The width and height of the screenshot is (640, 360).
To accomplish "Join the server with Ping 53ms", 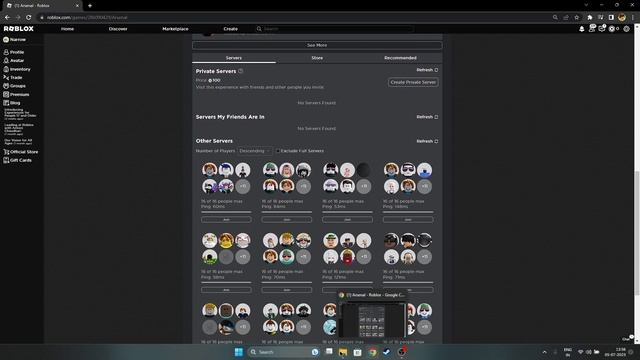I will pyautogui.click(x=347, y=220).
